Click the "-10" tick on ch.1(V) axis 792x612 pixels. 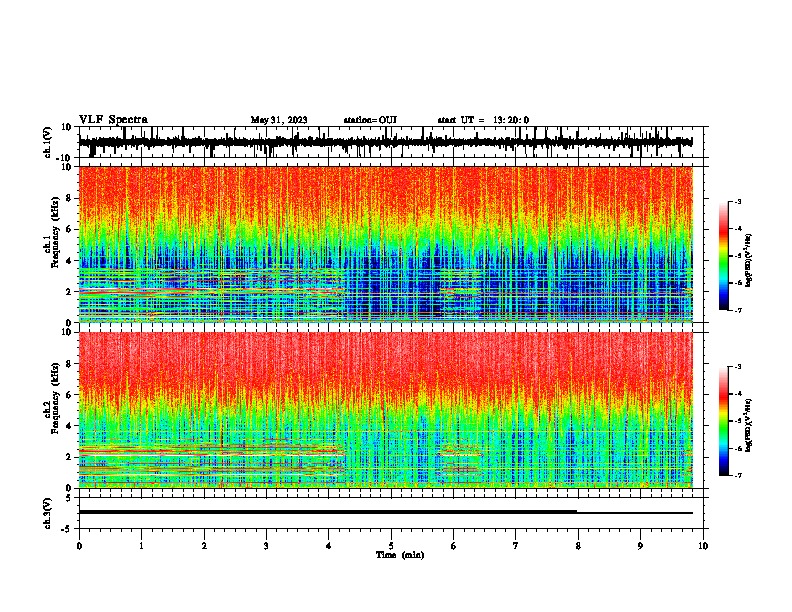pyautogui.click(x=65, y=158)
